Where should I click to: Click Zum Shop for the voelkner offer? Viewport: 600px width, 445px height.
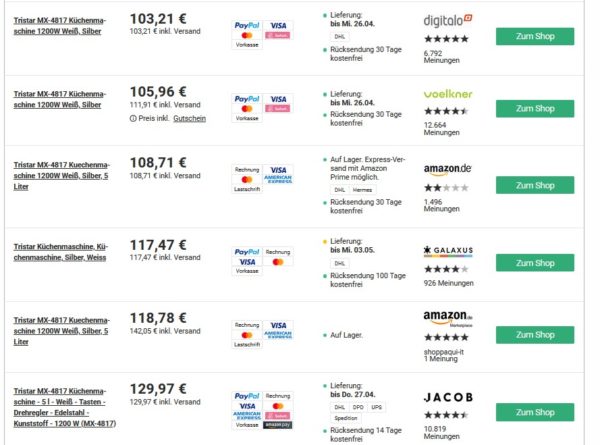tap(534, 108)
